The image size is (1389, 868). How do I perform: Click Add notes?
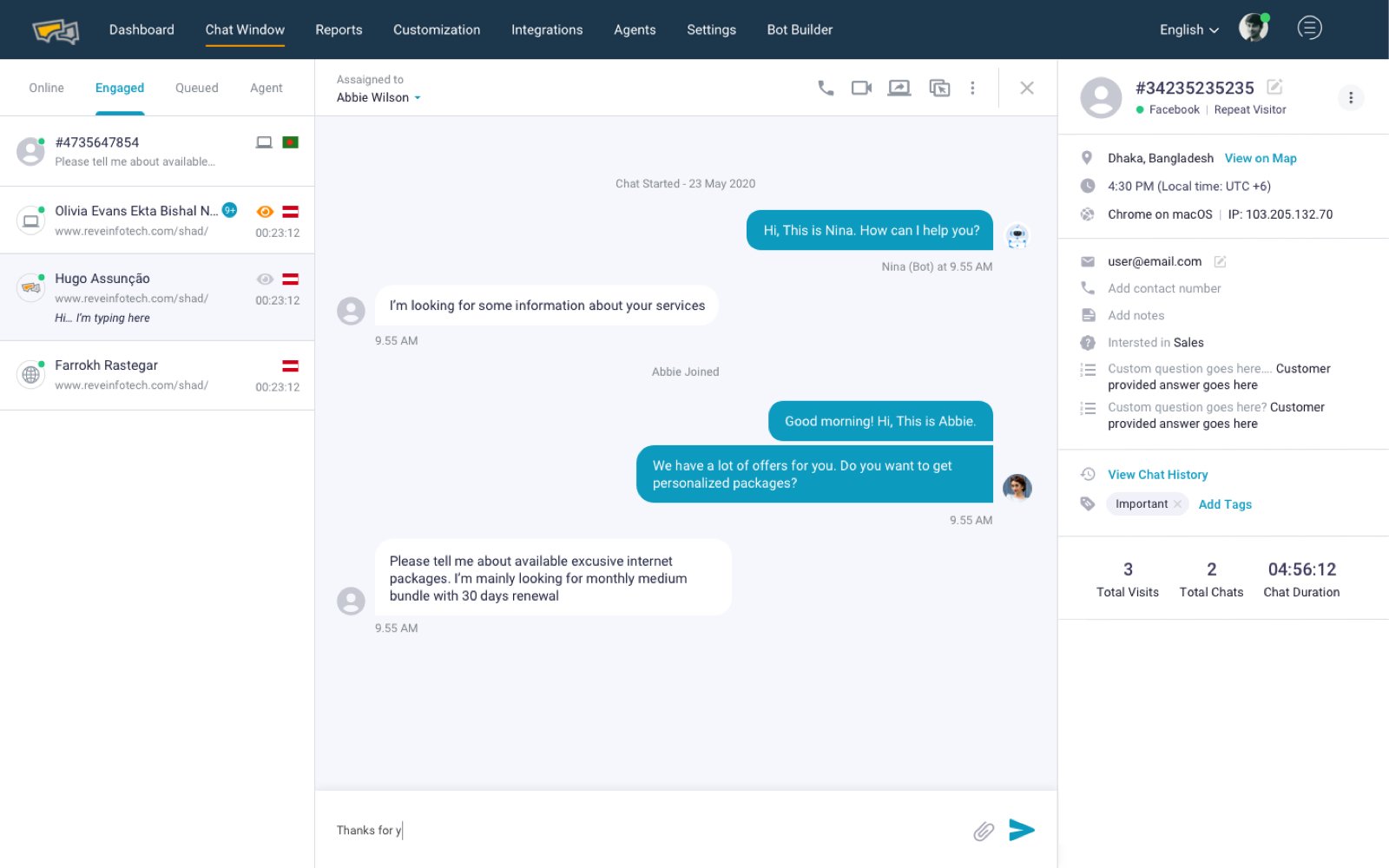[1136, 315]
